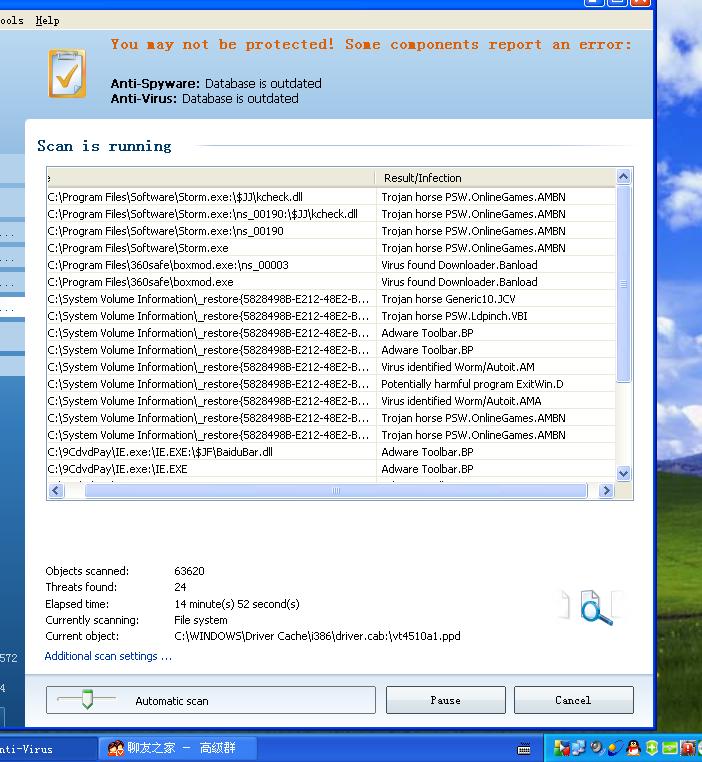Click the Objects scanned value 63620

189,571
